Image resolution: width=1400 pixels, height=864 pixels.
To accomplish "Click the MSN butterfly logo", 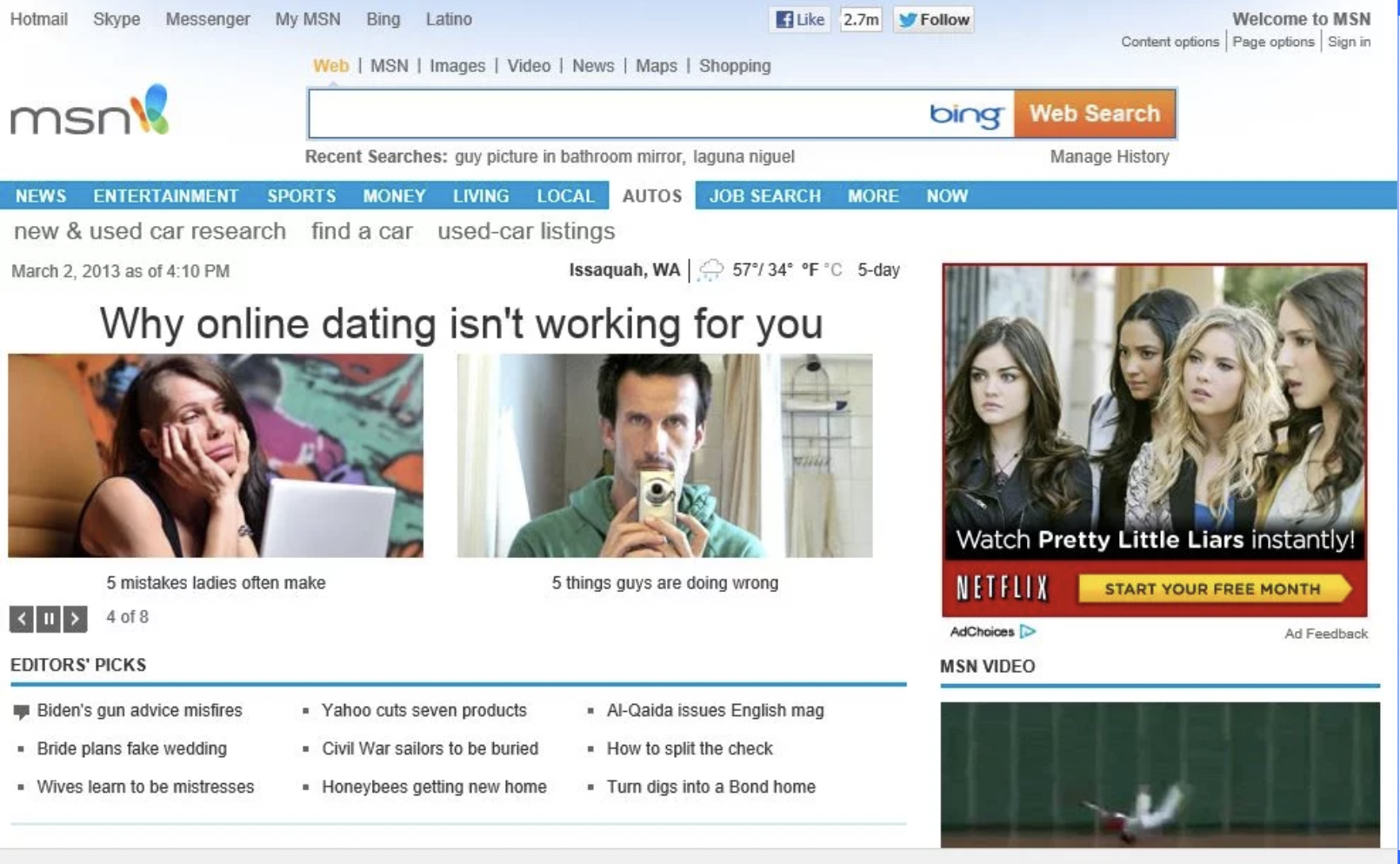I will coord(90,110).
